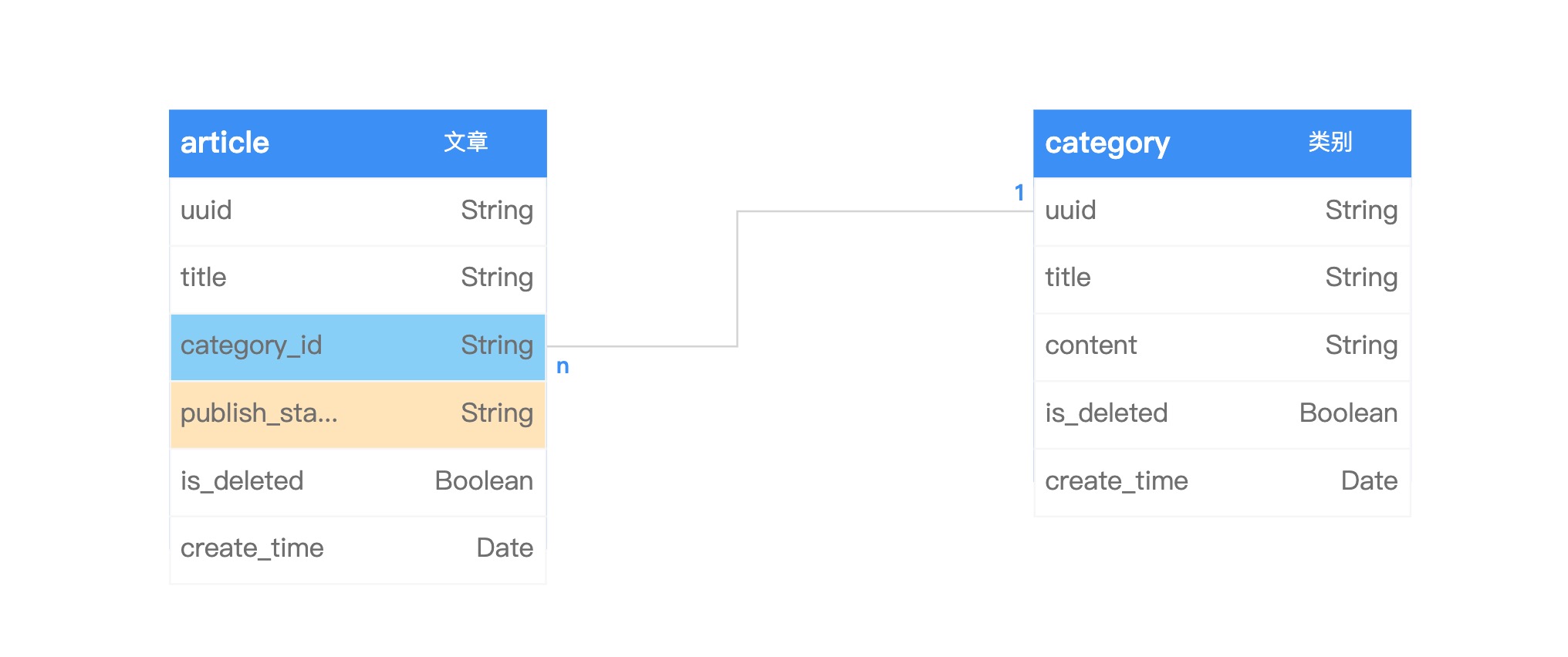Click the 类别 label in category header
The image size is (1568, 657).
(x=1330, y=143)
